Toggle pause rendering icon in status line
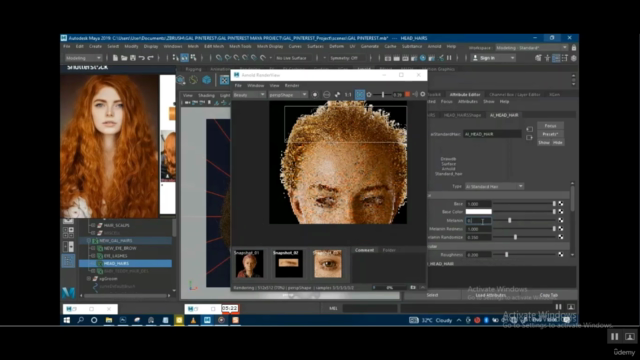 [x=449, y=58]
